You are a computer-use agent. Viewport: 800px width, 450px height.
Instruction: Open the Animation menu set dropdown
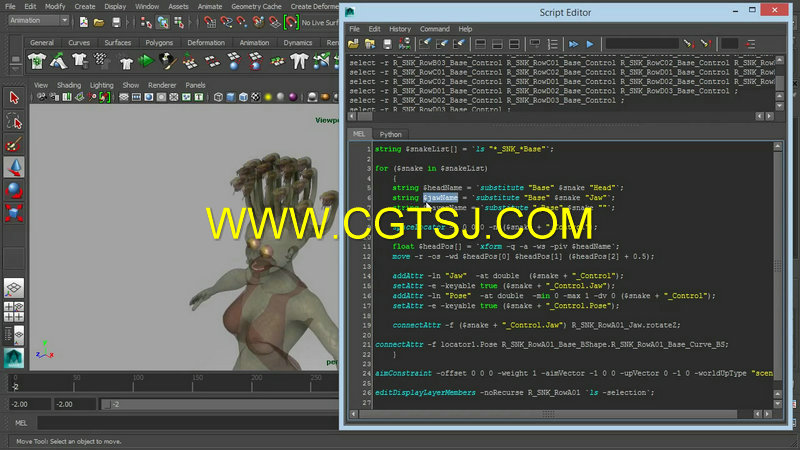(39, 21)
